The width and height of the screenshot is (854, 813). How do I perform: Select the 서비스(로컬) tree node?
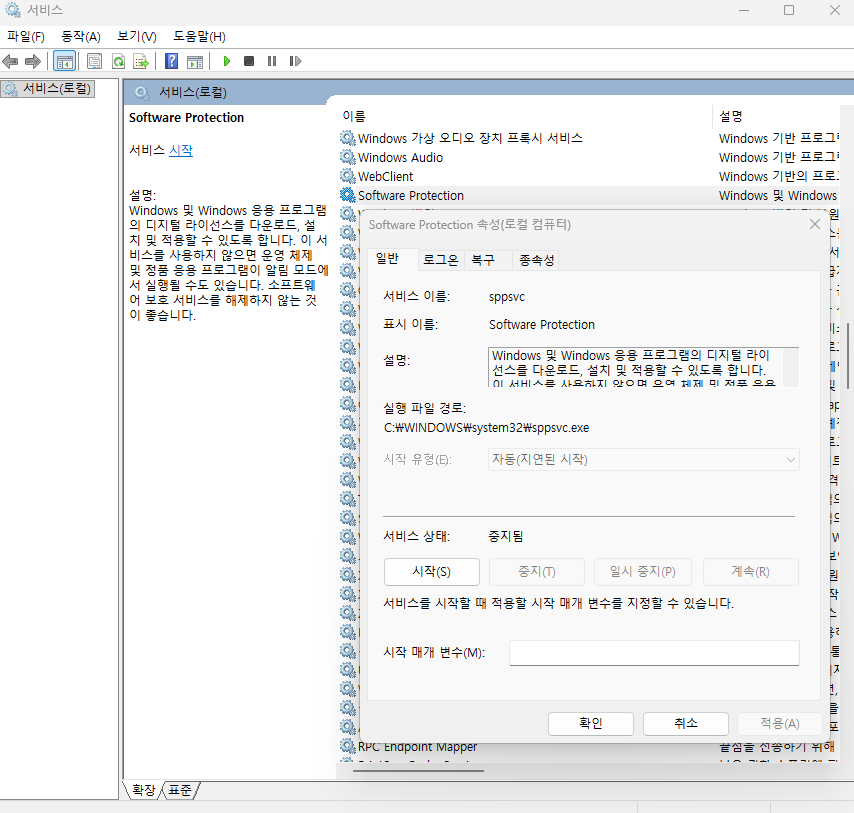tap(48, 89)
